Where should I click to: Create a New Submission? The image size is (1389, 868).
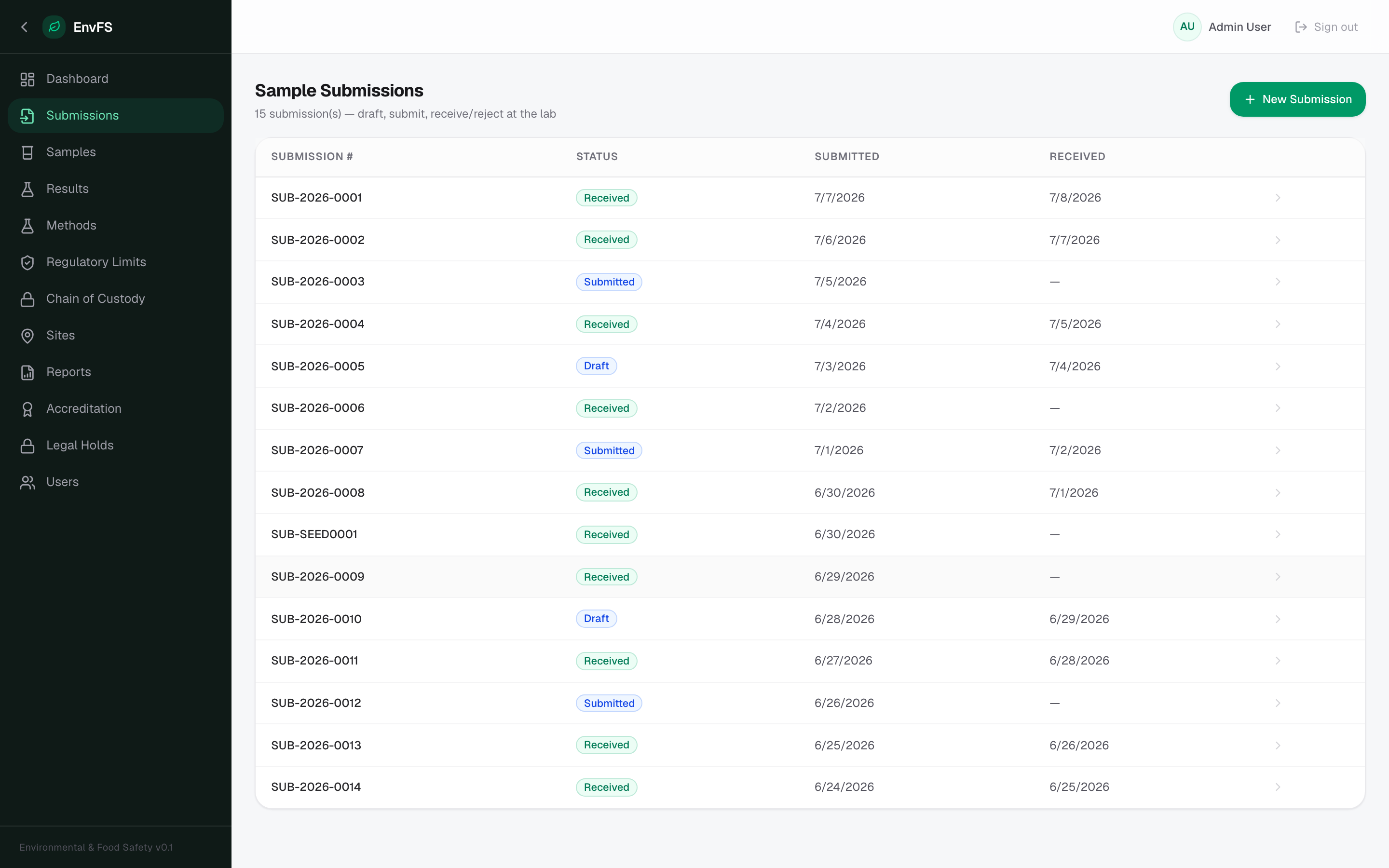[1297, 99]
